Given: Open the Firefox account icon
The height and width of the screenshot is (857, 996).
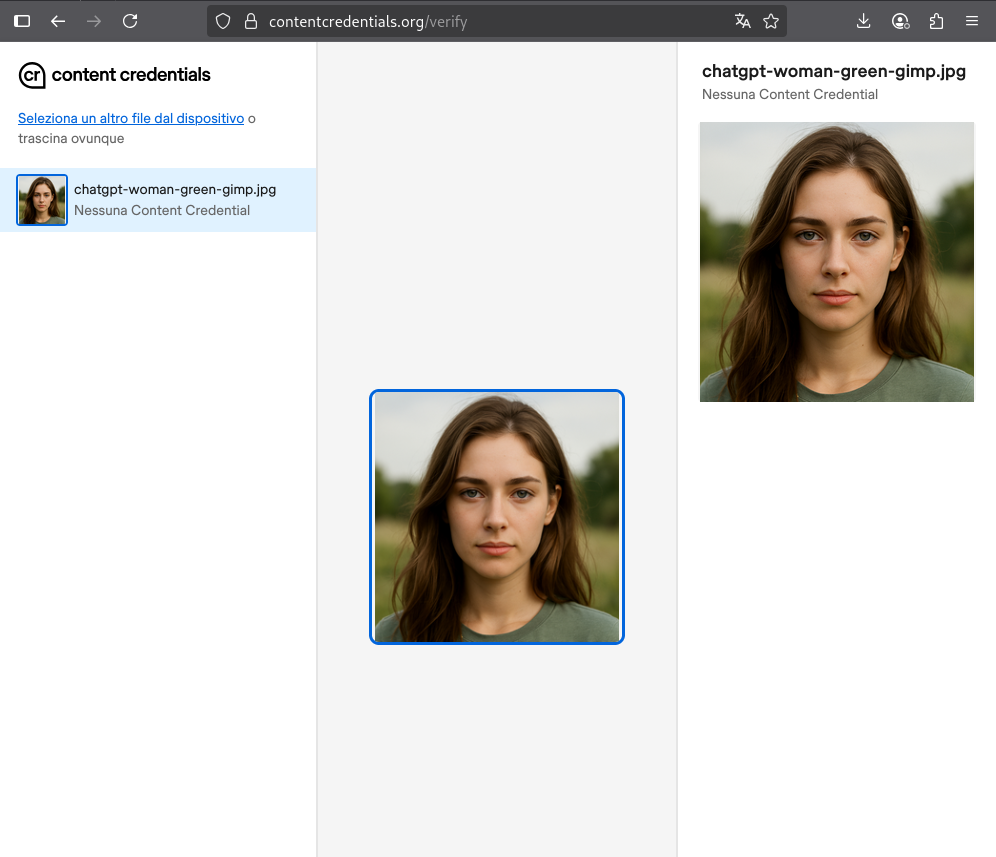Looking at the screenshot, I should click(900, 21).
